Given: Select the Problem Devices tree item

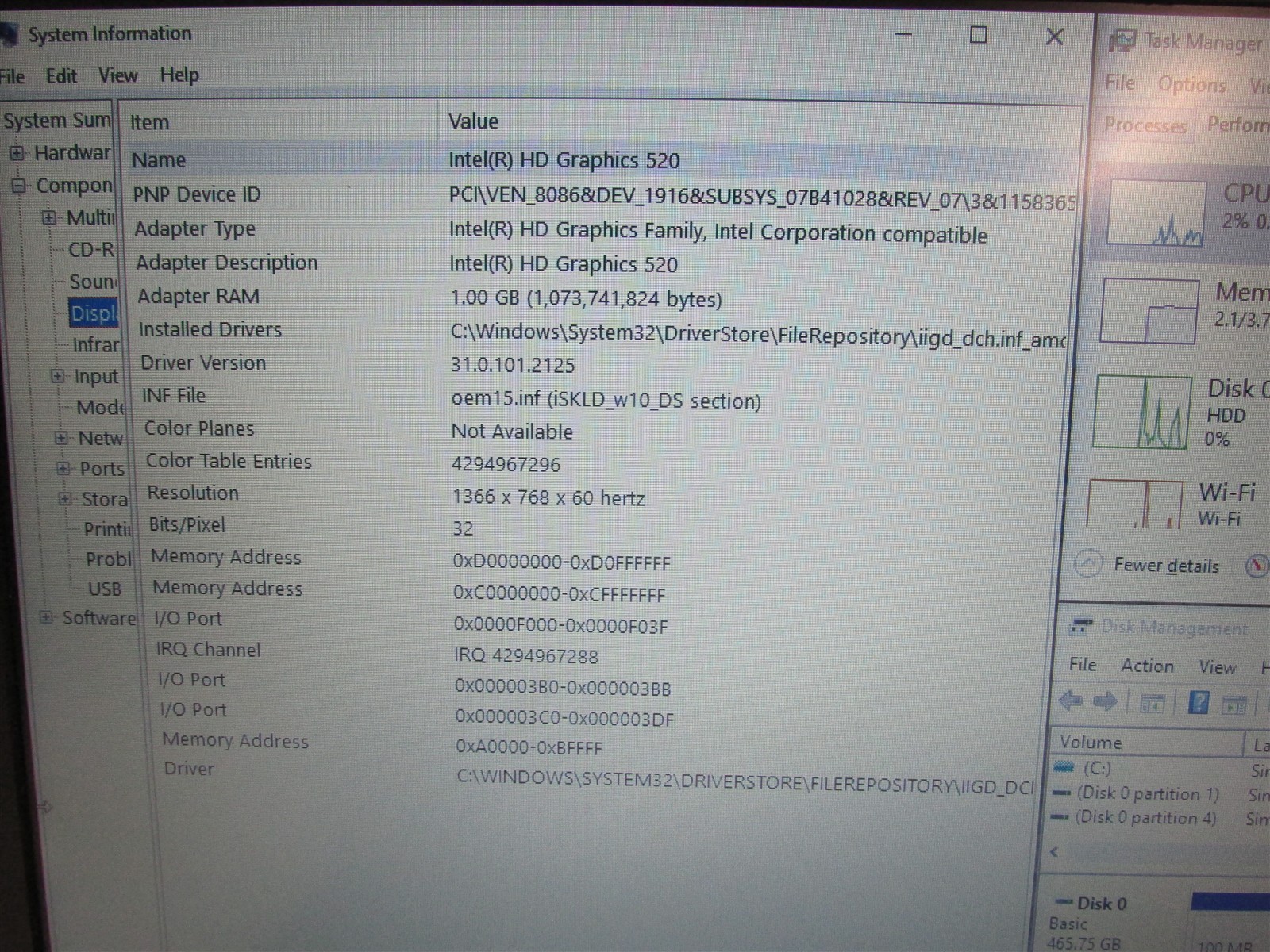Looking at the screenshot, I should (x=109, y=559).
